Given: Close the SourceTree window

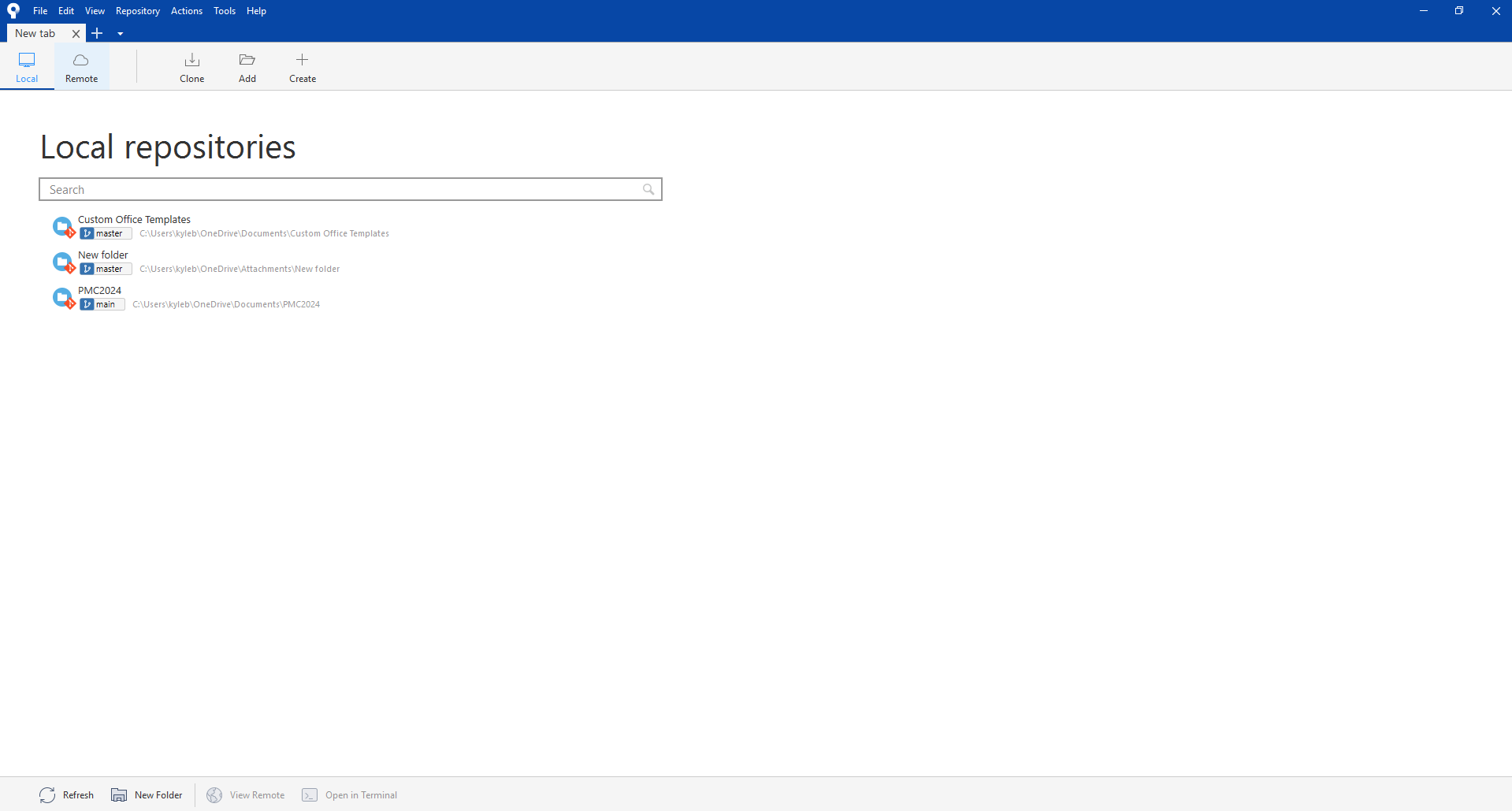Looking at the screenshot, I should point(1495,11).
